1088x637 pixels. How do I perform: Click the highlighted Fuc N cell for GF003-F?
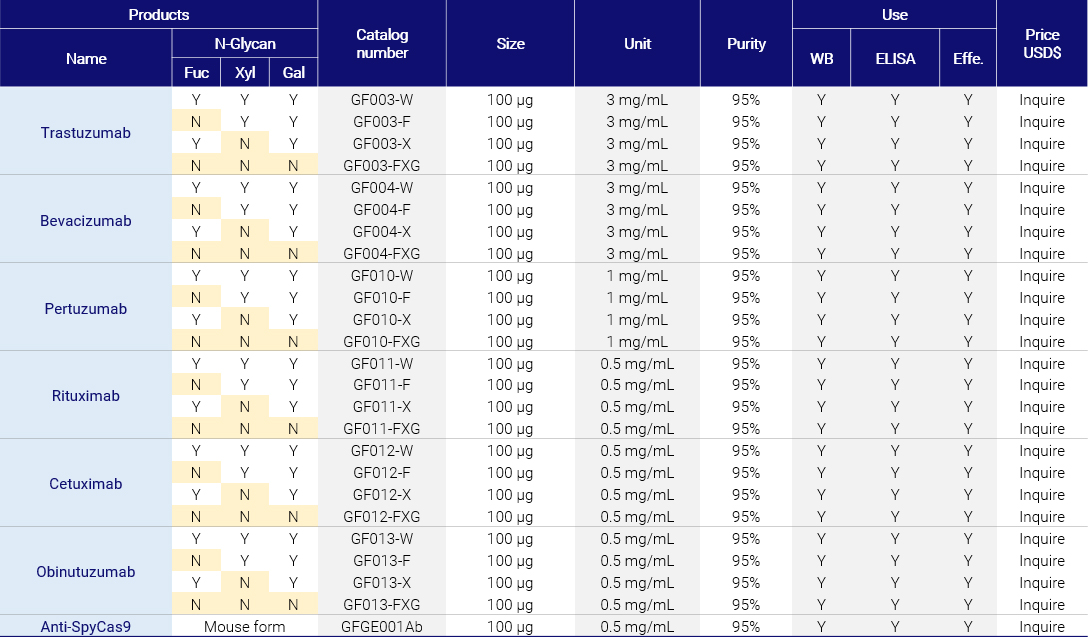(196, 122)
